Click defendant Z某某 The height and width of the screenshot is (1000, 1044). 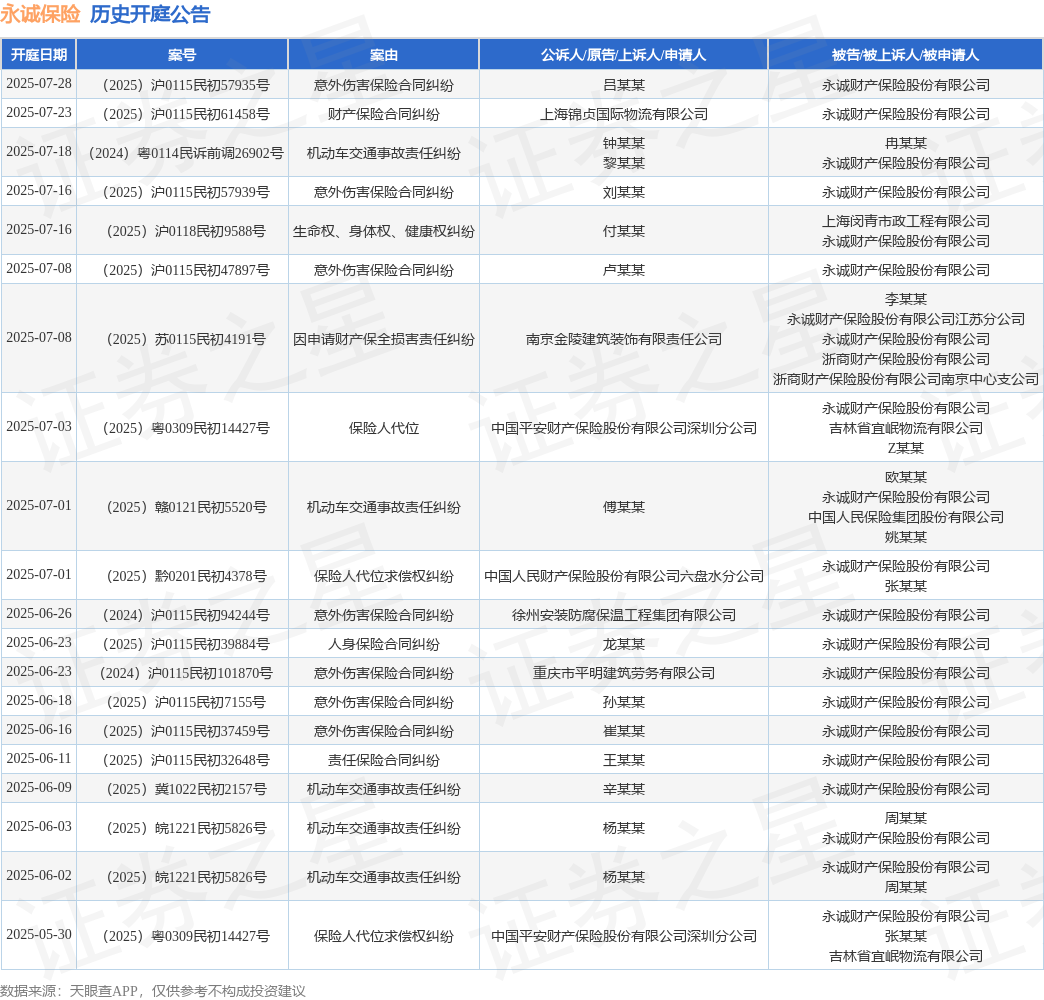[906, 448]
